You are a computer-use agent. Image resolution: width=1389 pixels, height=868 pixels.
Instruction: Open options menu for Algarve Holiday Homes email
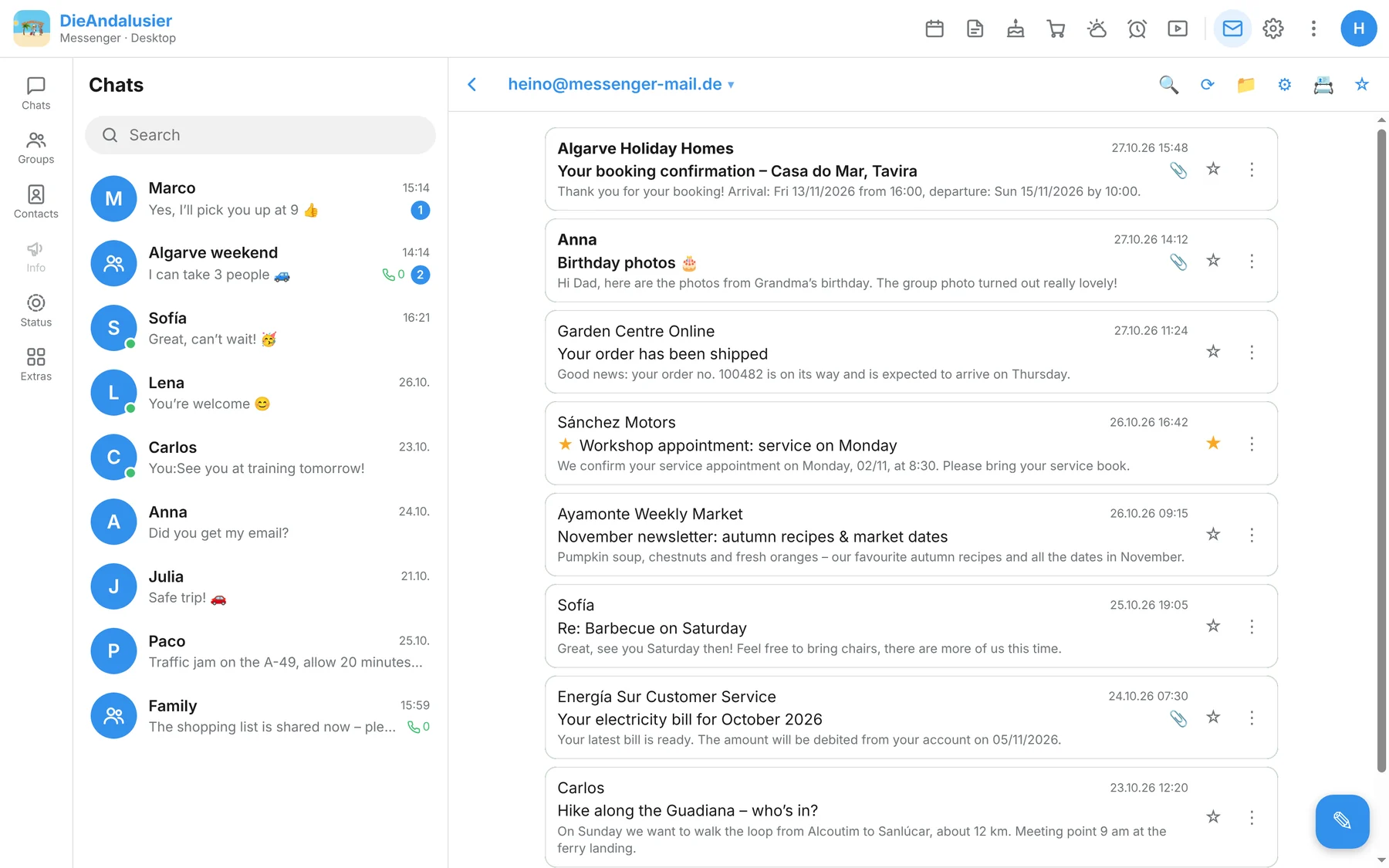(1252, 170)
